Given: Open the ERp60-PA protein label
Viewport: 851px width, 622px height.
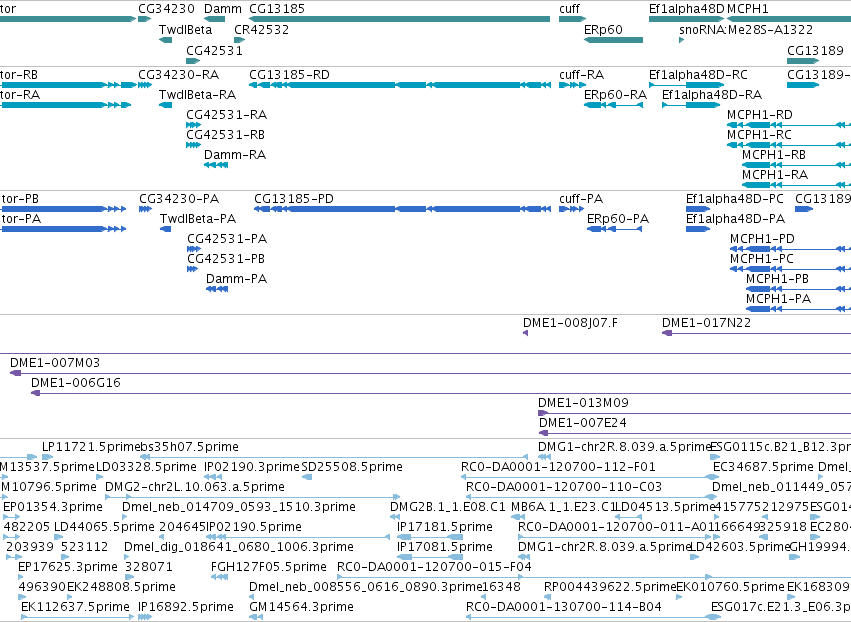Looking at the screenshot, I should point(618,219).
